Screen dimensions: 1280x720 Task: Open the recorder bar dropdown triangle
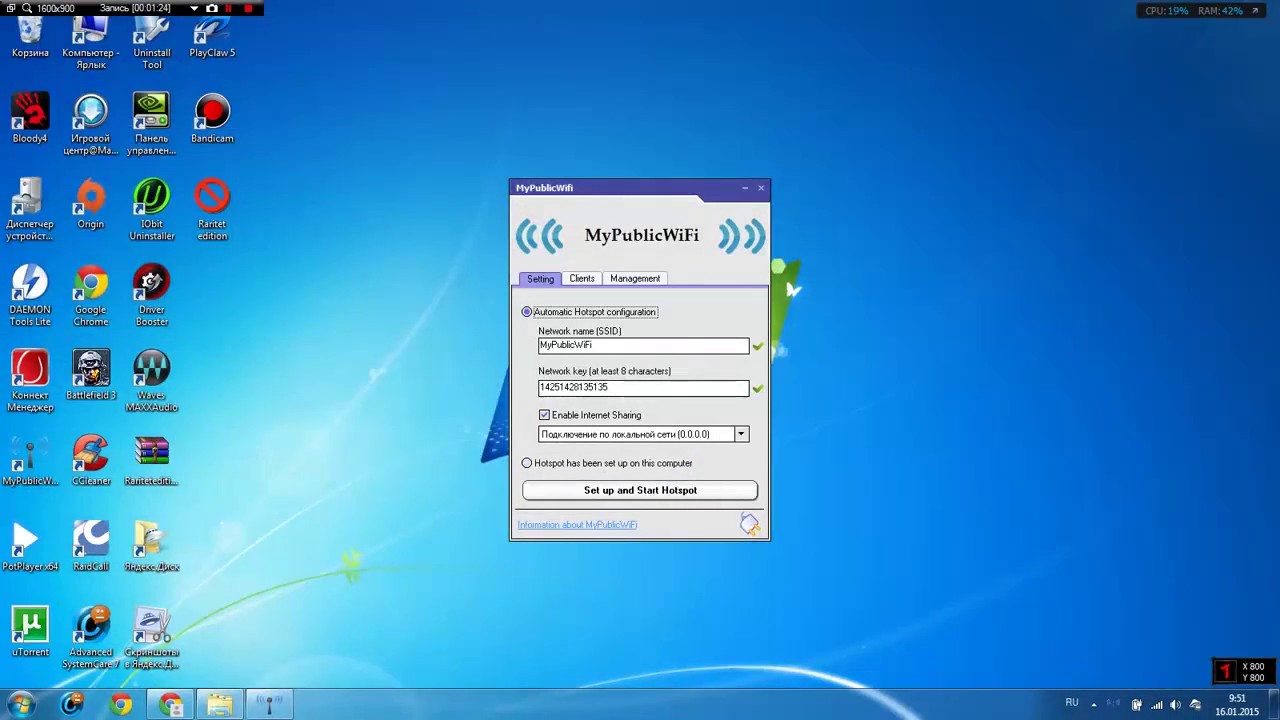pos(194,8)
